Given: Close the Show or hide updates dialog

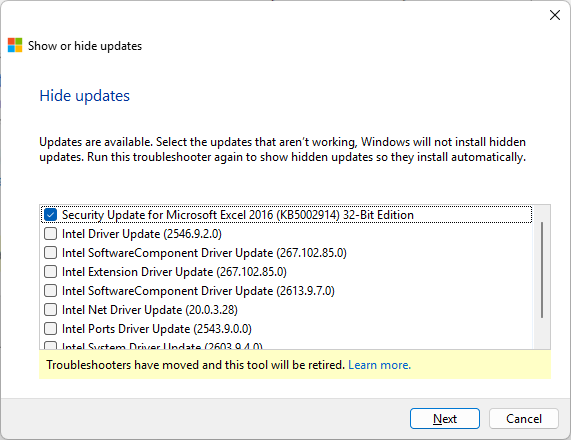Looking at the screenshot, I should pos(555,15).
